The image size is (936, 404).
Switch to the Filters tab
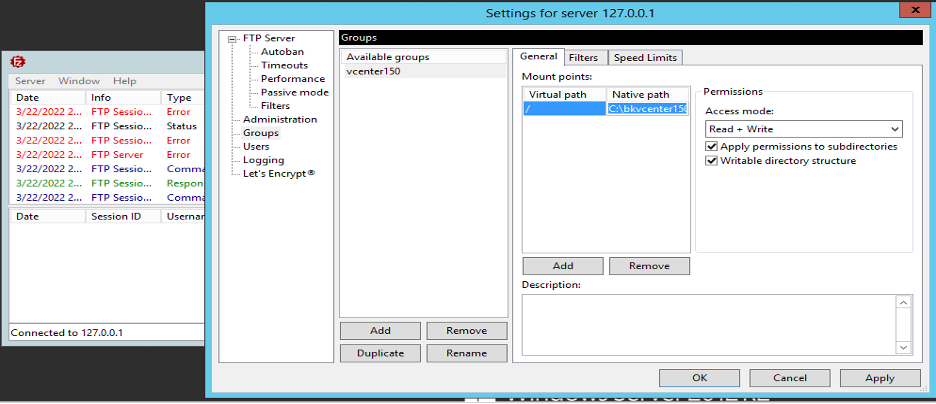tap(583, 58)
